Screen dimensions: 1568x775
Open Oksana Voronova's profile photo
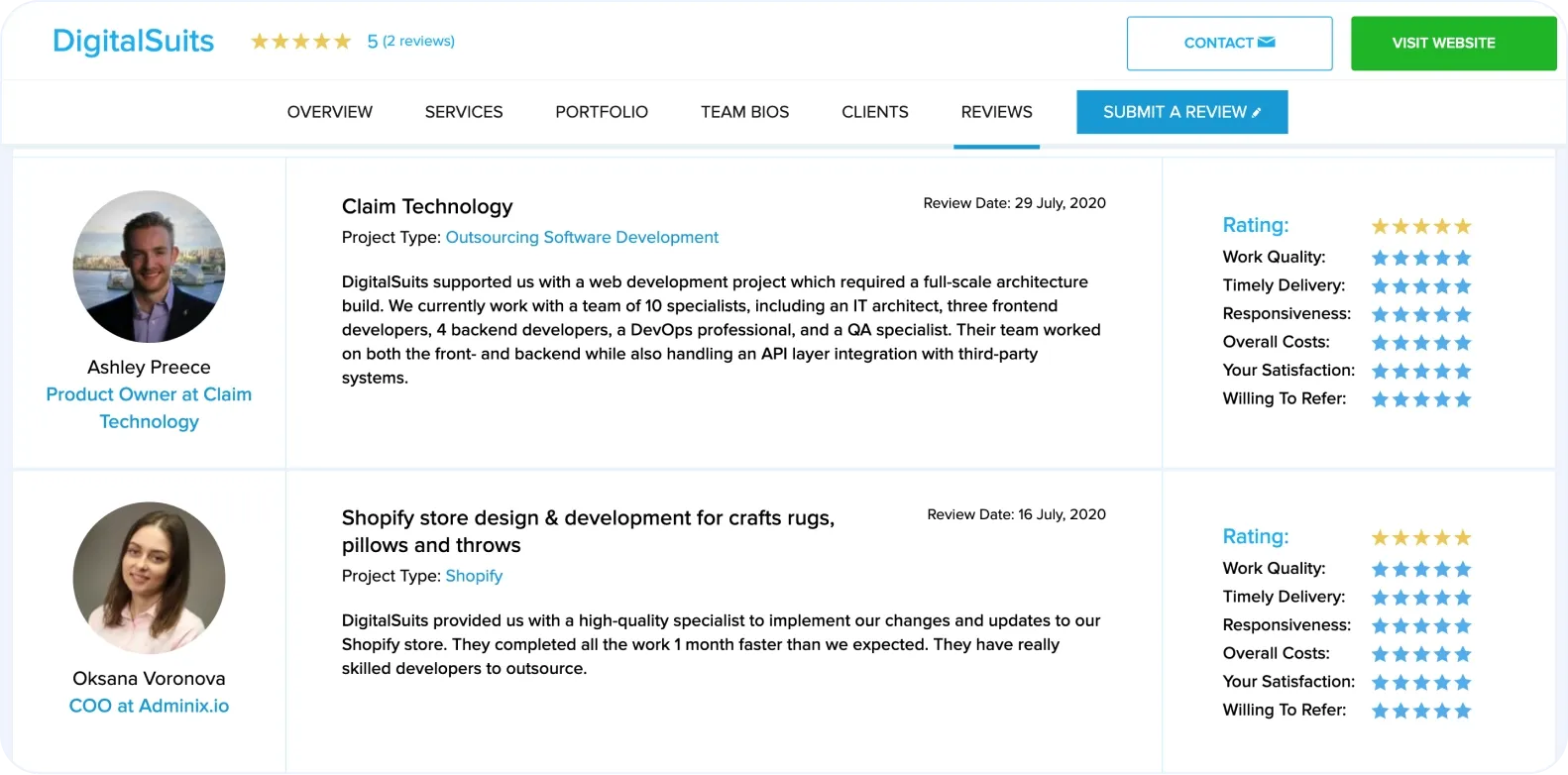tap(149, 578)
